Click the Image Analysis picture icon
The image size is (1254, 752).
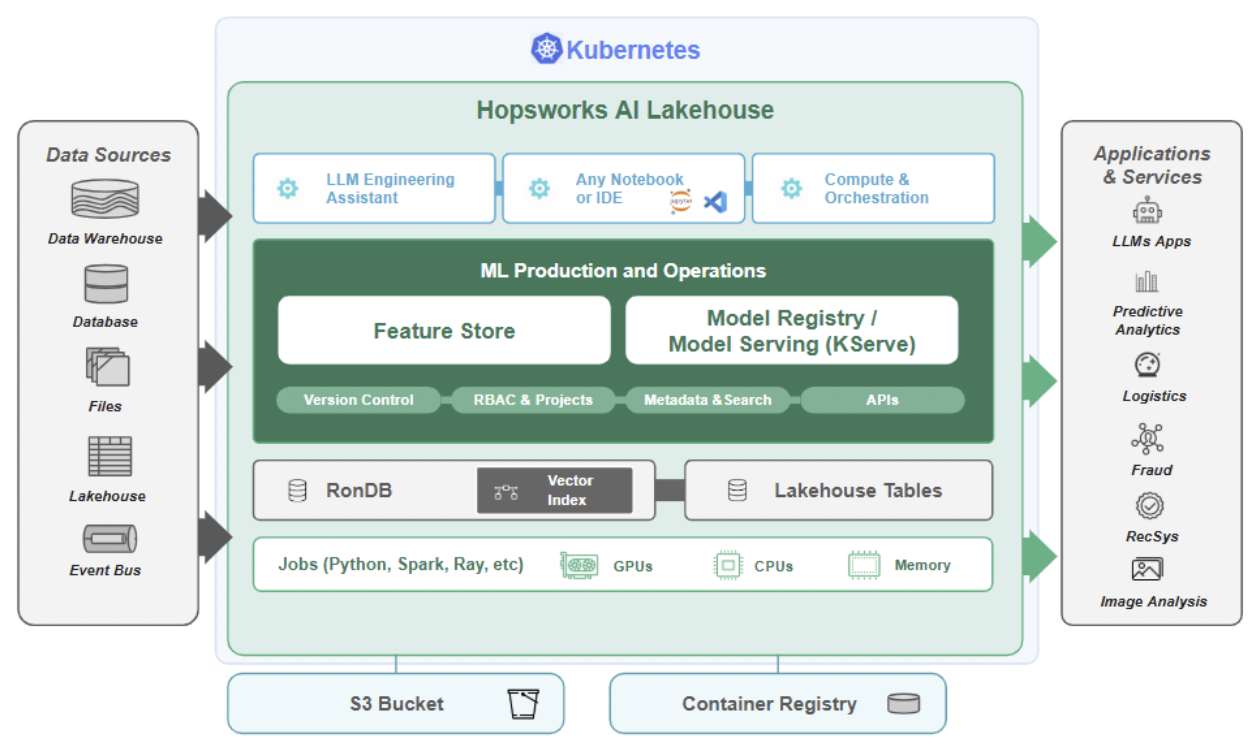point(1146,570)
